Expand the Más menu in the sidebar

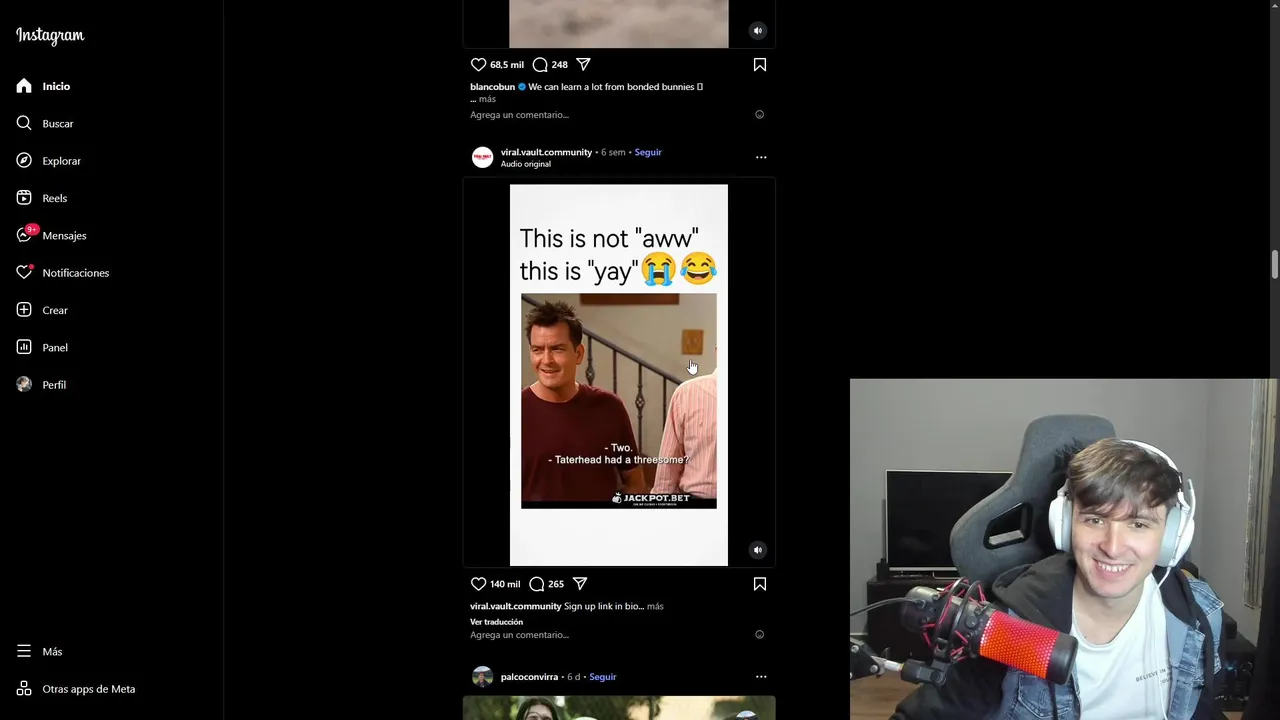(x=40, y=652)
